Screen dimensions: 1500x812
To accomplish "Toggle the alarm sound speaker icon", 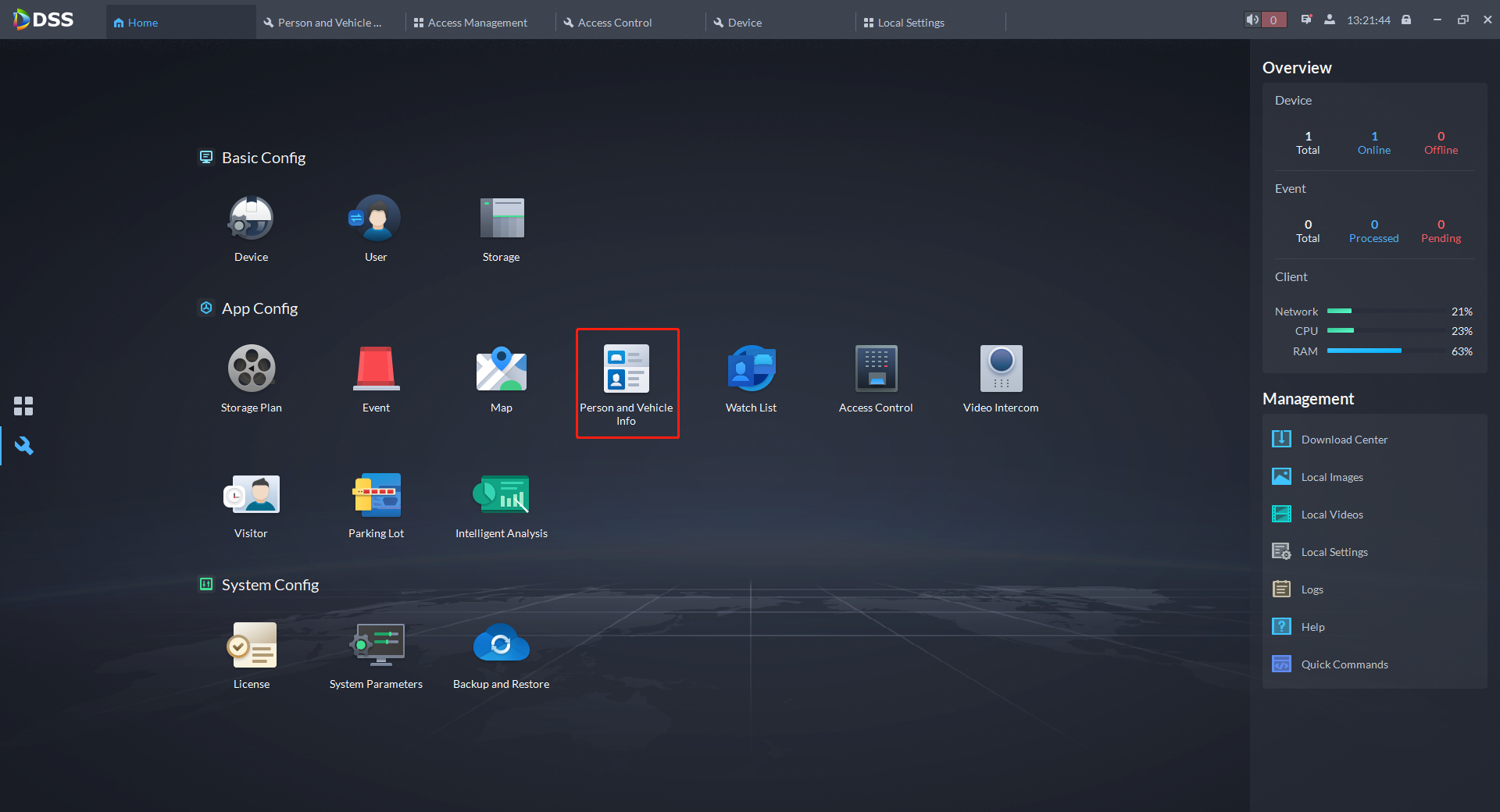I will pos(1252,20).
